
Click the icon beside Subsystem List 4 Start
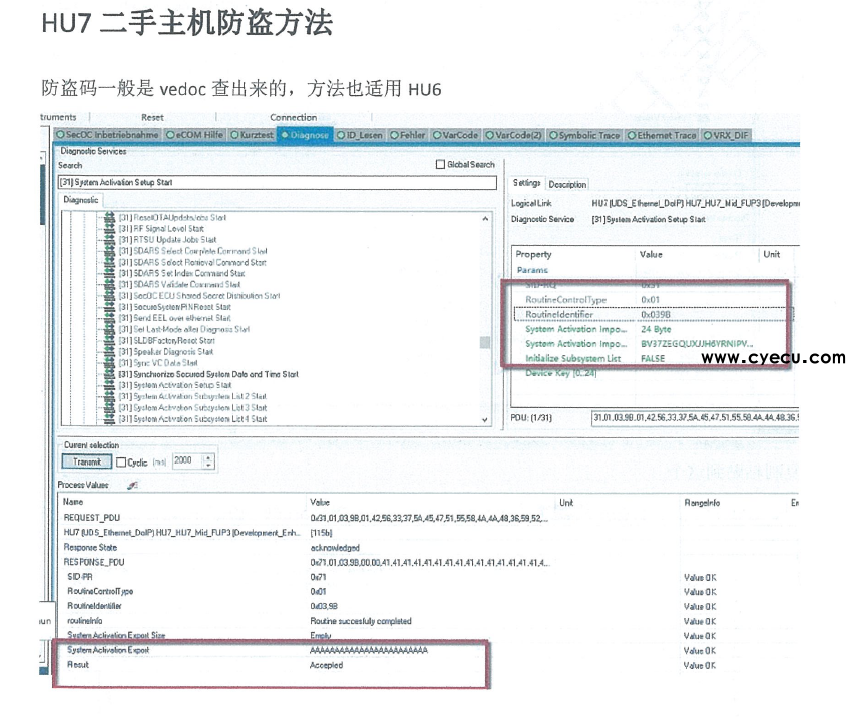click(x=110, y=419)
